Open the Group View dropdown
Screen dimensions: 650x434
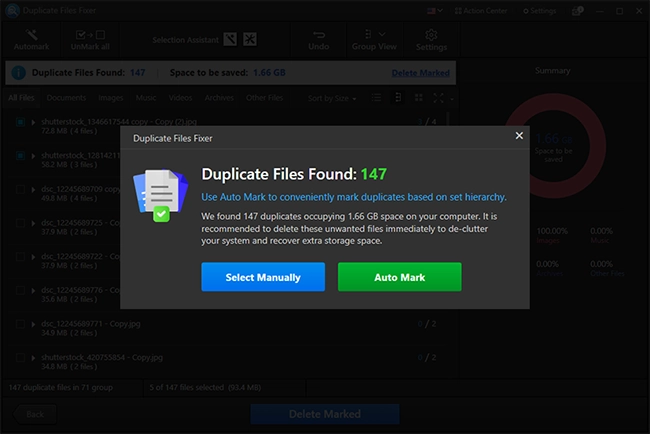(374, 40)
